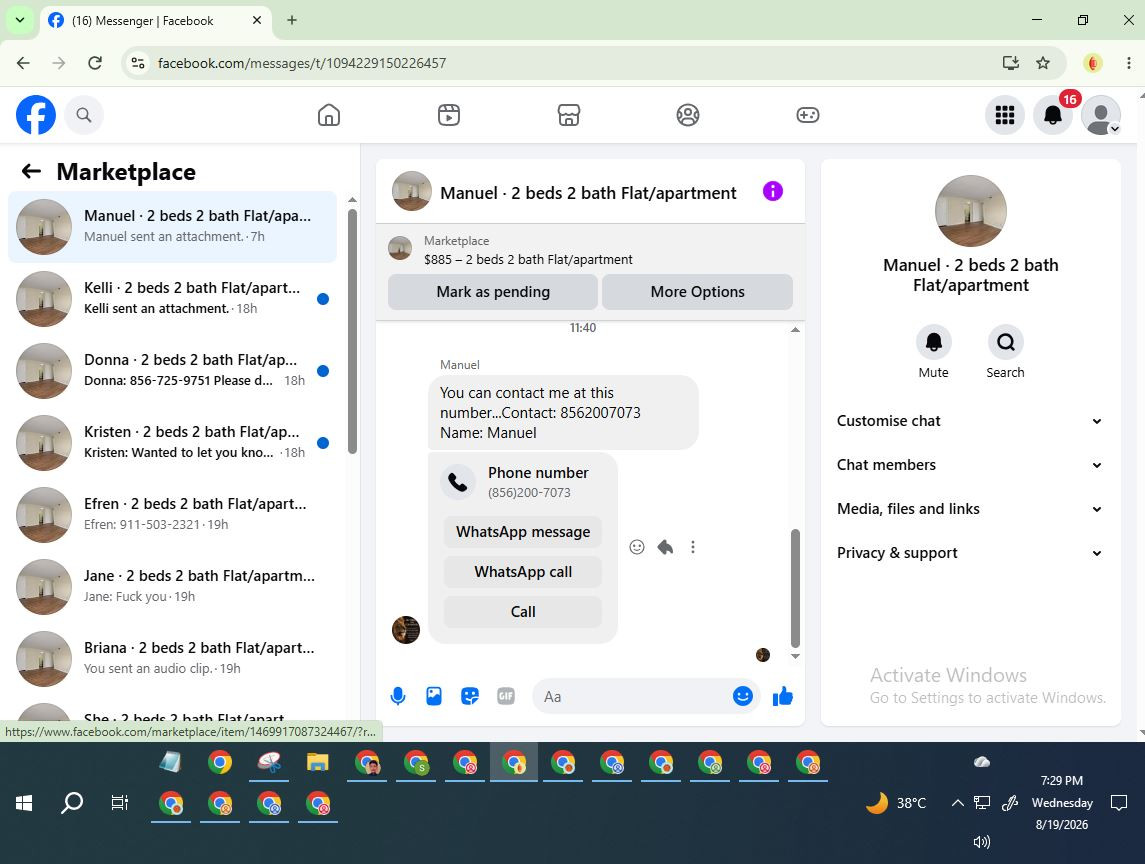
Task: Click WhatsApp call button
Action: pyautogui.click(x=523, y=572)
